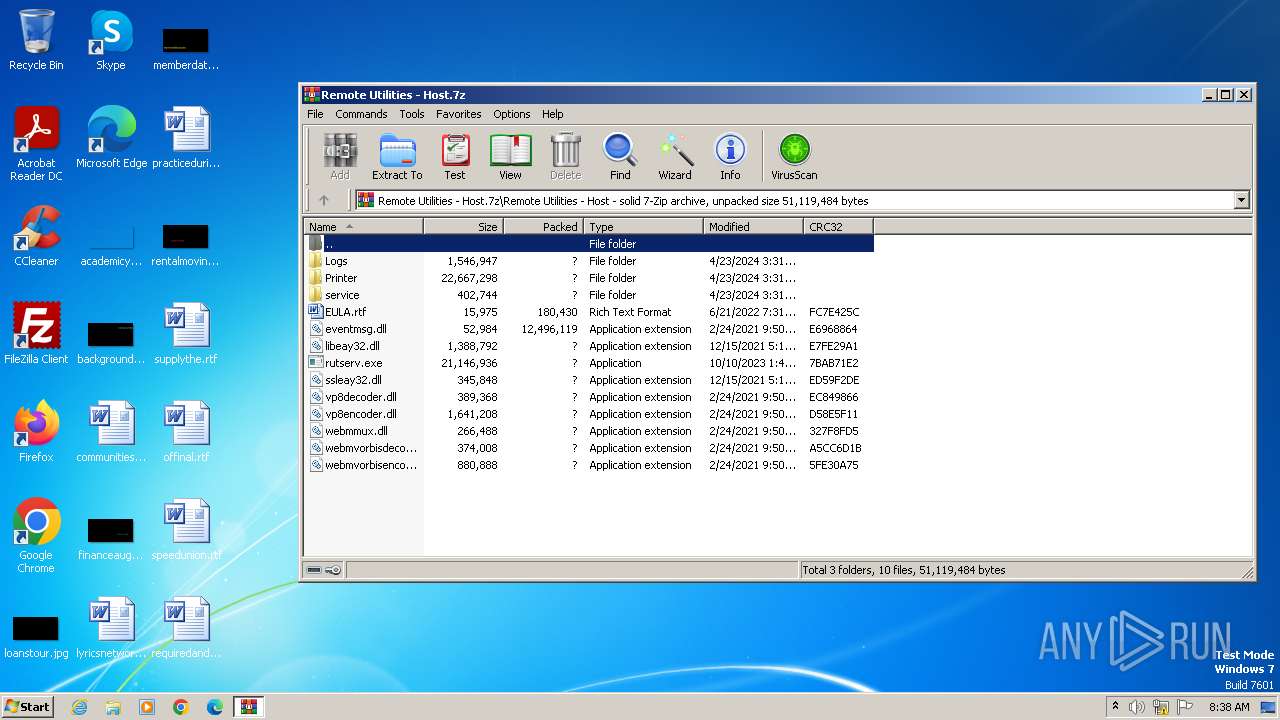
Task: Select the Logs folder
Action: 589,261
